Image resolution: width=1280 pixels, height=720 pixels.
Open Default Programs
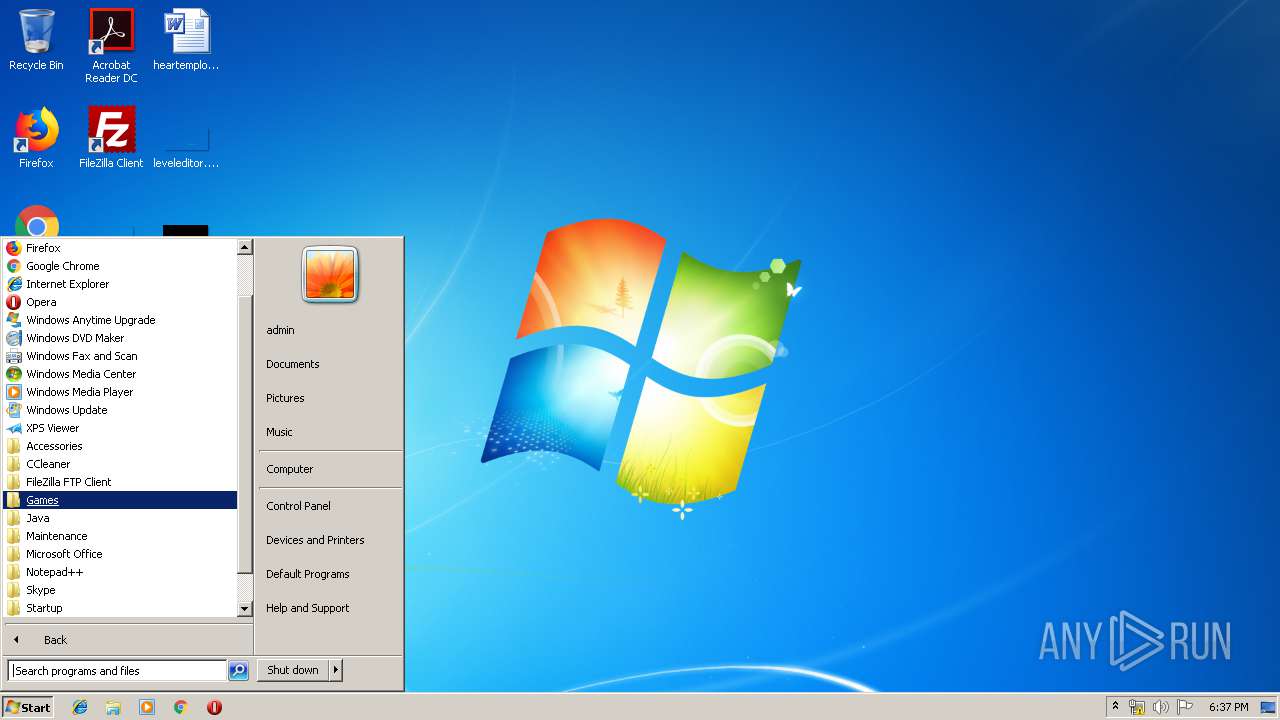(x=330, y=574)
